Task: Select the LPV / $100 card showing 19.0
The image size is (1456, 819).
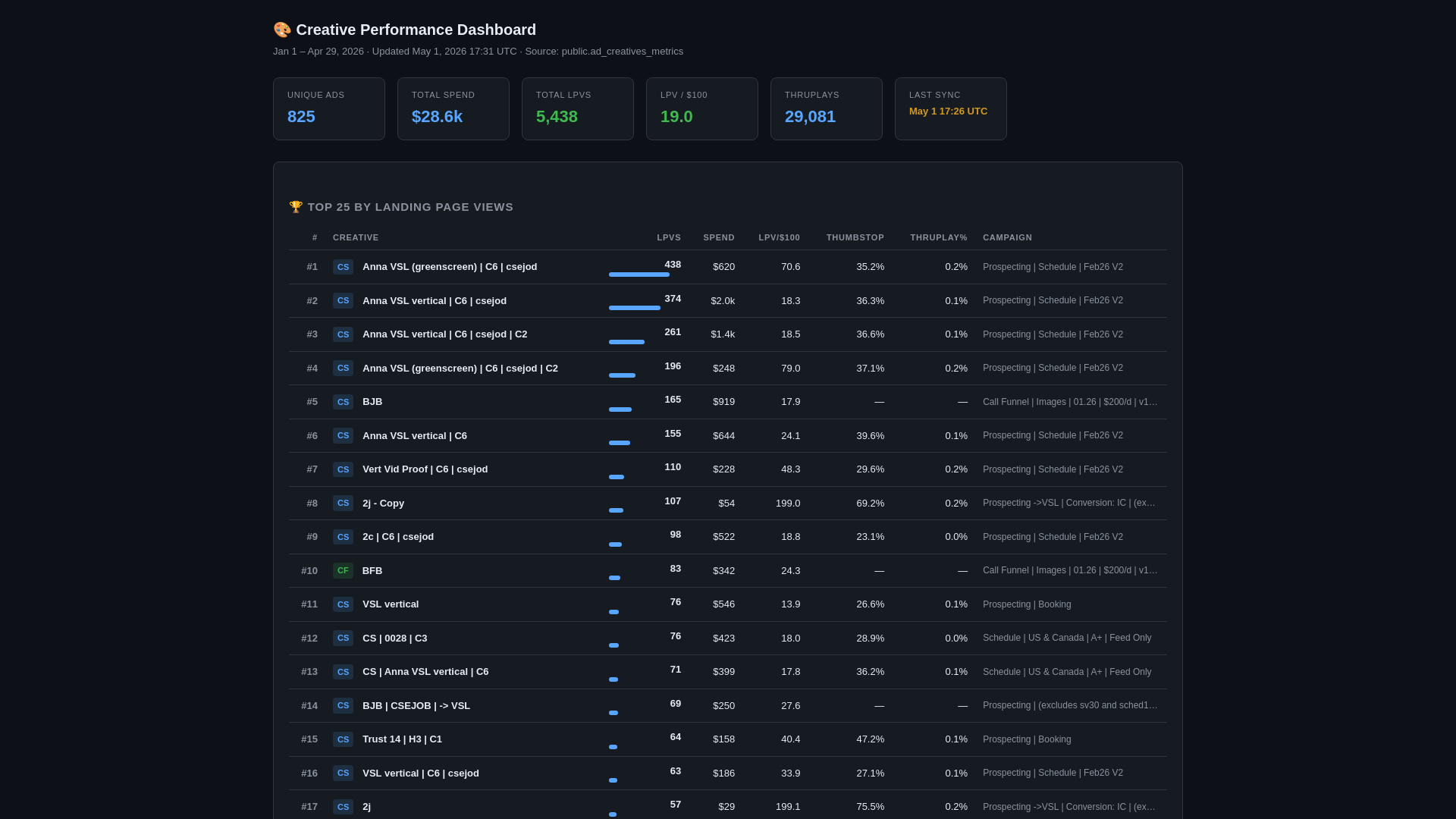Action: 702,108
